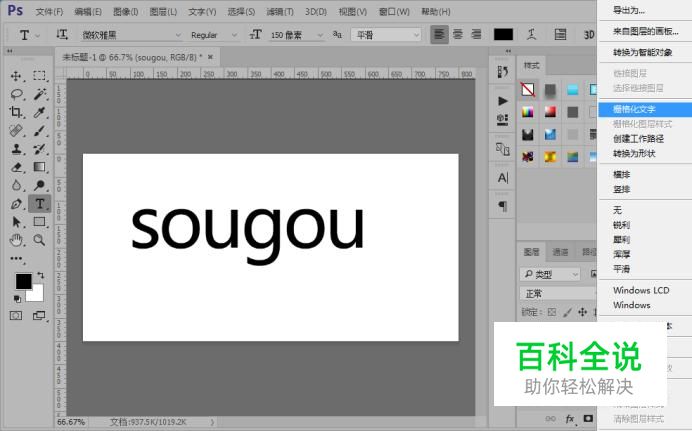Open the Screen Mode options button
The width and height of the screenshot is (692, 431).
click(x=40, y=315)
